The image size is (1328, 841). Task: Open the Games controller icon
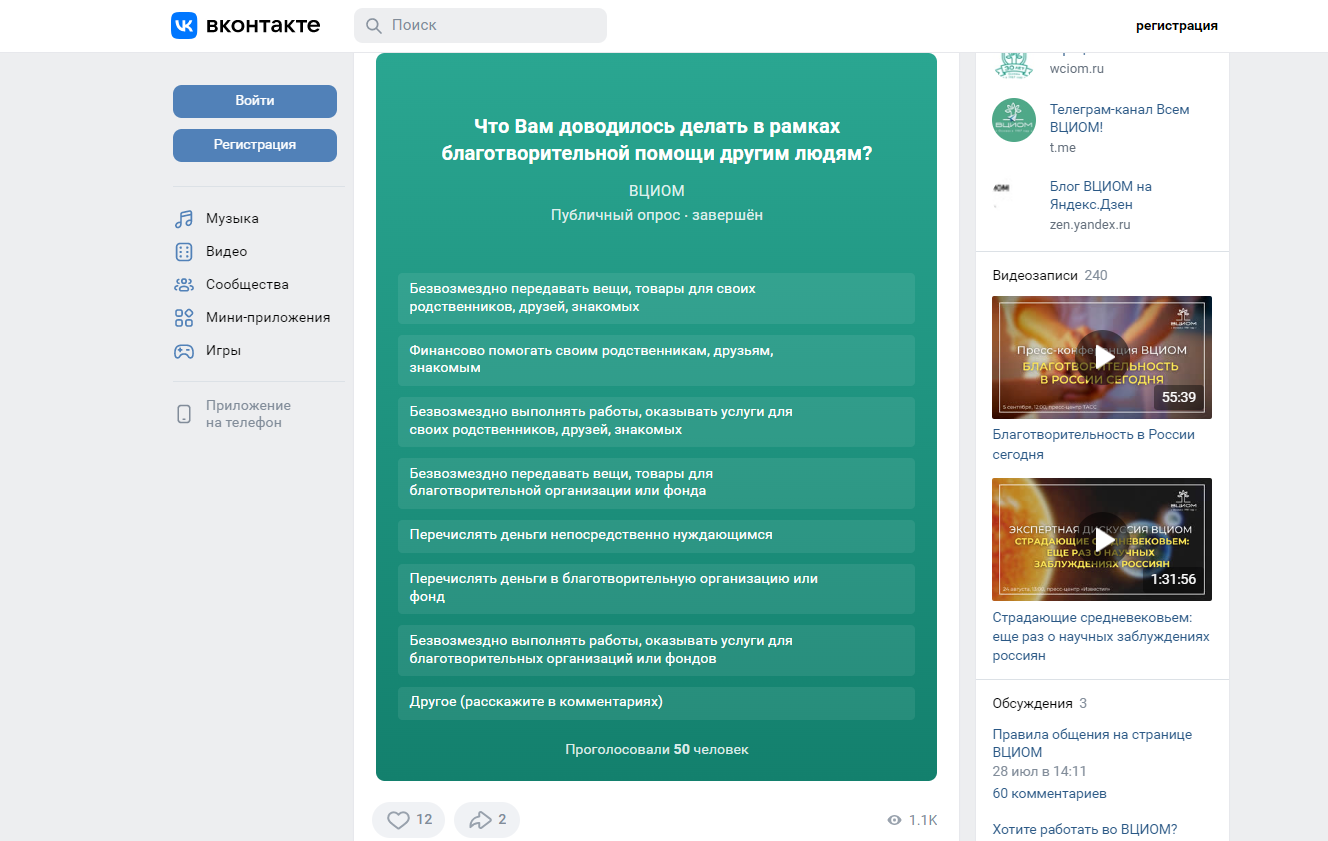coord(184,351)
